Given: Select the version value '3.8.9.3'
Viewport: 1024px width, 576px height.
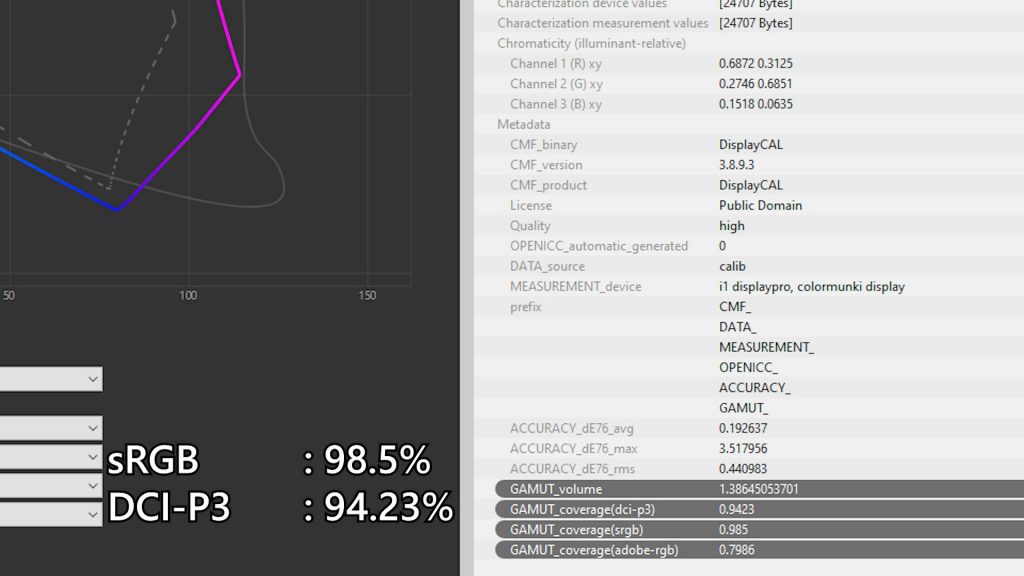Looking at the screenshot, I should [x=737, y=165].
